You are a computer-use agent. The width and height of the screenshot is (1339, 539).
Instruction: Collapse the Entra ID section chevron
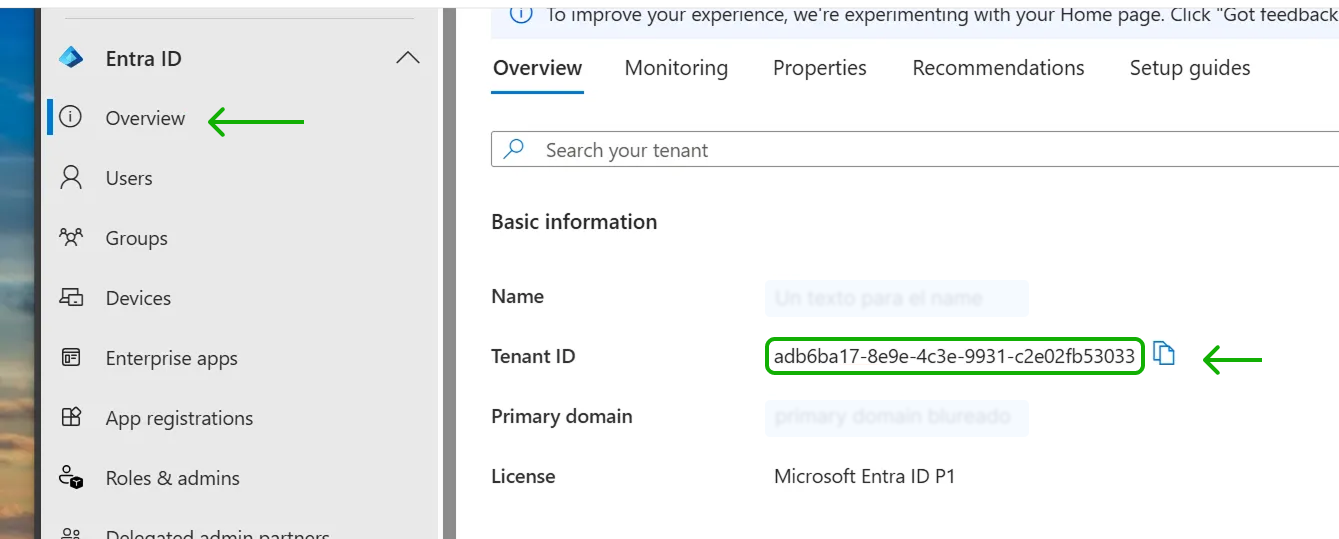click(x=407, y=58)
